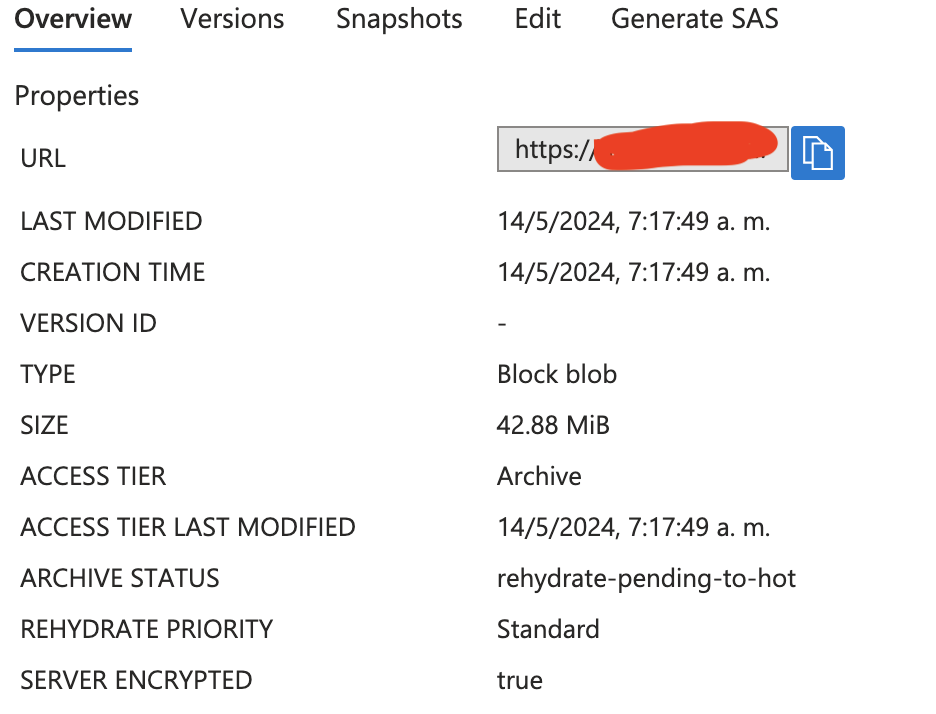The height and width of the screenshot is (714, 936).
Task: Click the SERVER ENCRYPTED true value
Action: 520,680
